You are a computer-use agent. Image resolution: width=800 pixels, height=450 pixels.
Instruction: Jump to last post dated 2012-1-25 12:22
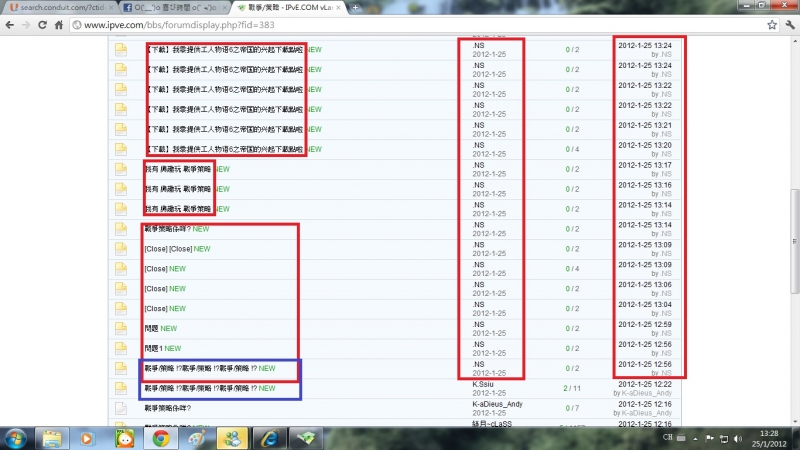[645, 384]
